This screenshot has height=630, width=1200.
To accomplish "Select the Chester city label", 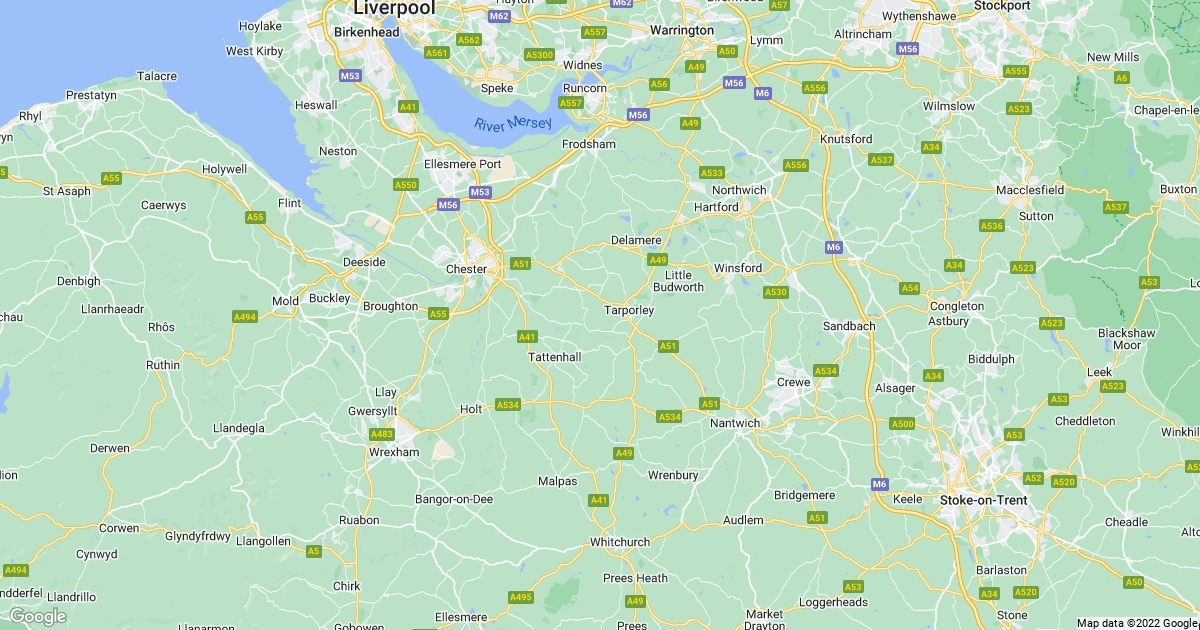I will (466, 269).
